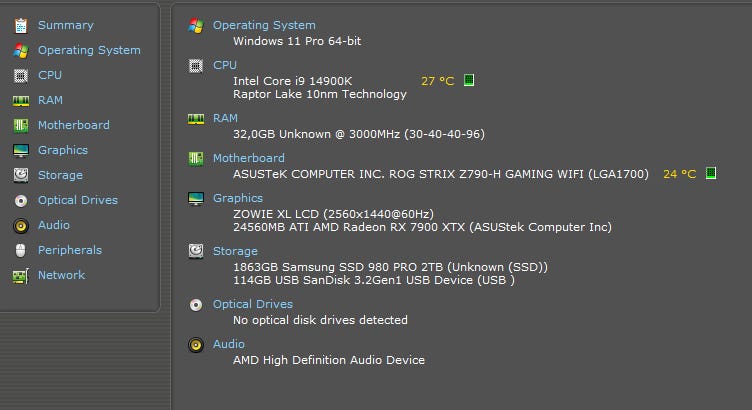Click the CPU chip icon in sidebar
The height and width of the screenshot is (410, 752).
[x=20, y=75]
